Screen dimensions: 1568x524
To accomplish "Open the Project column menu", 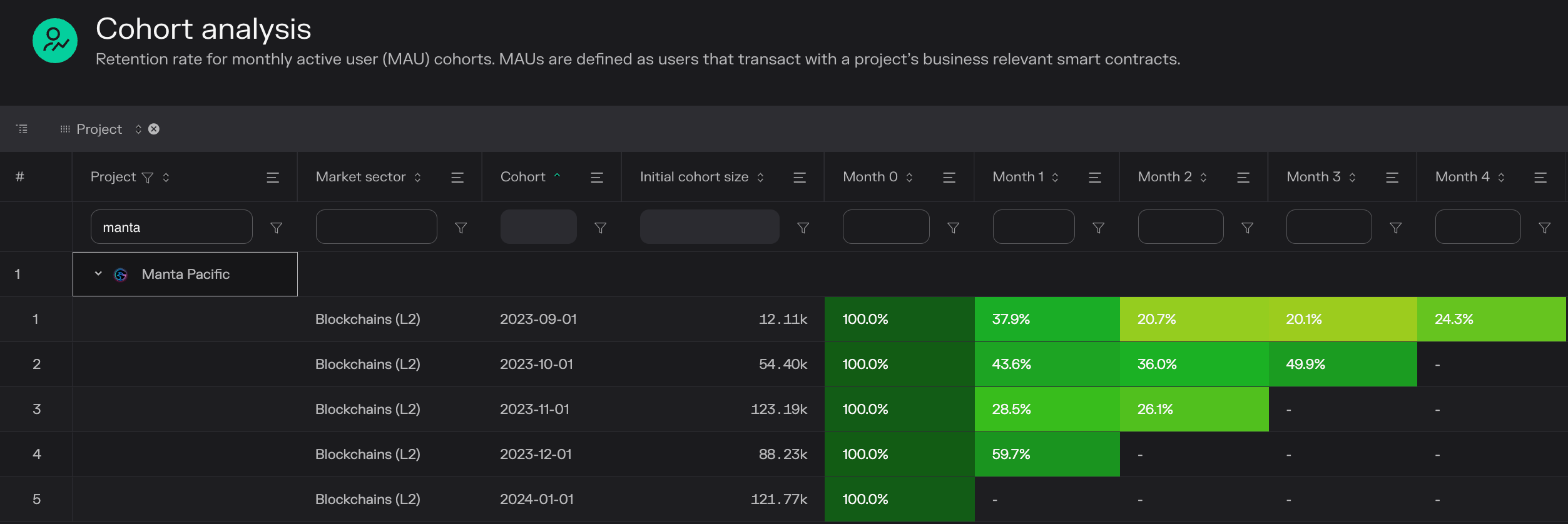I will (273, 178).
